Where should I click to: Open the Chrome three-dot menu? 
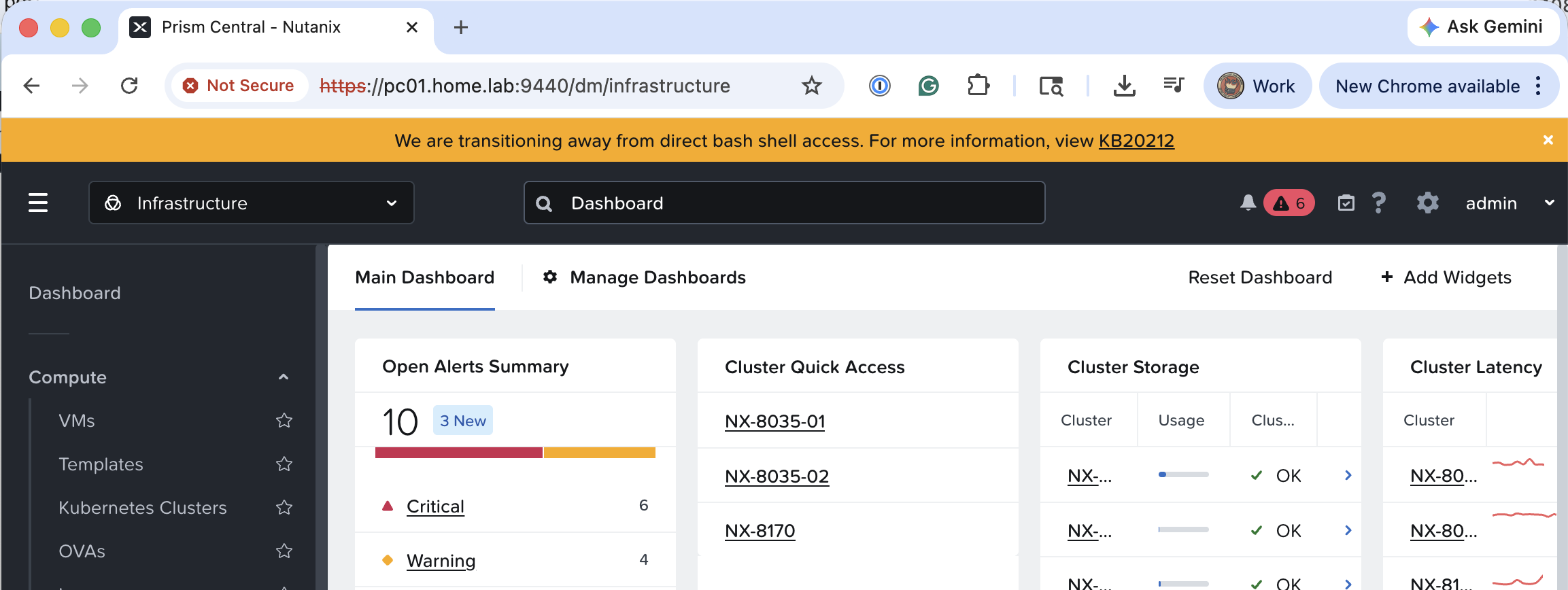(x=1538, y=86)
